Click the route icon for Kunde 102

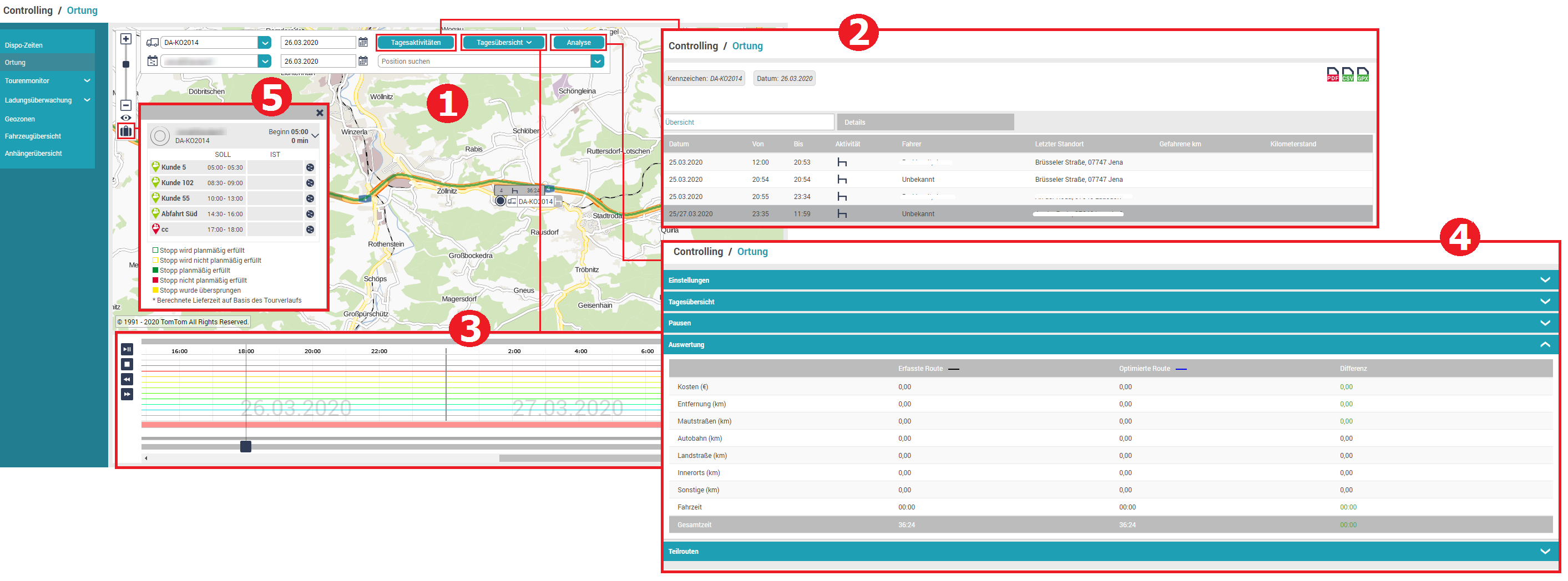(x=310, y=183)
